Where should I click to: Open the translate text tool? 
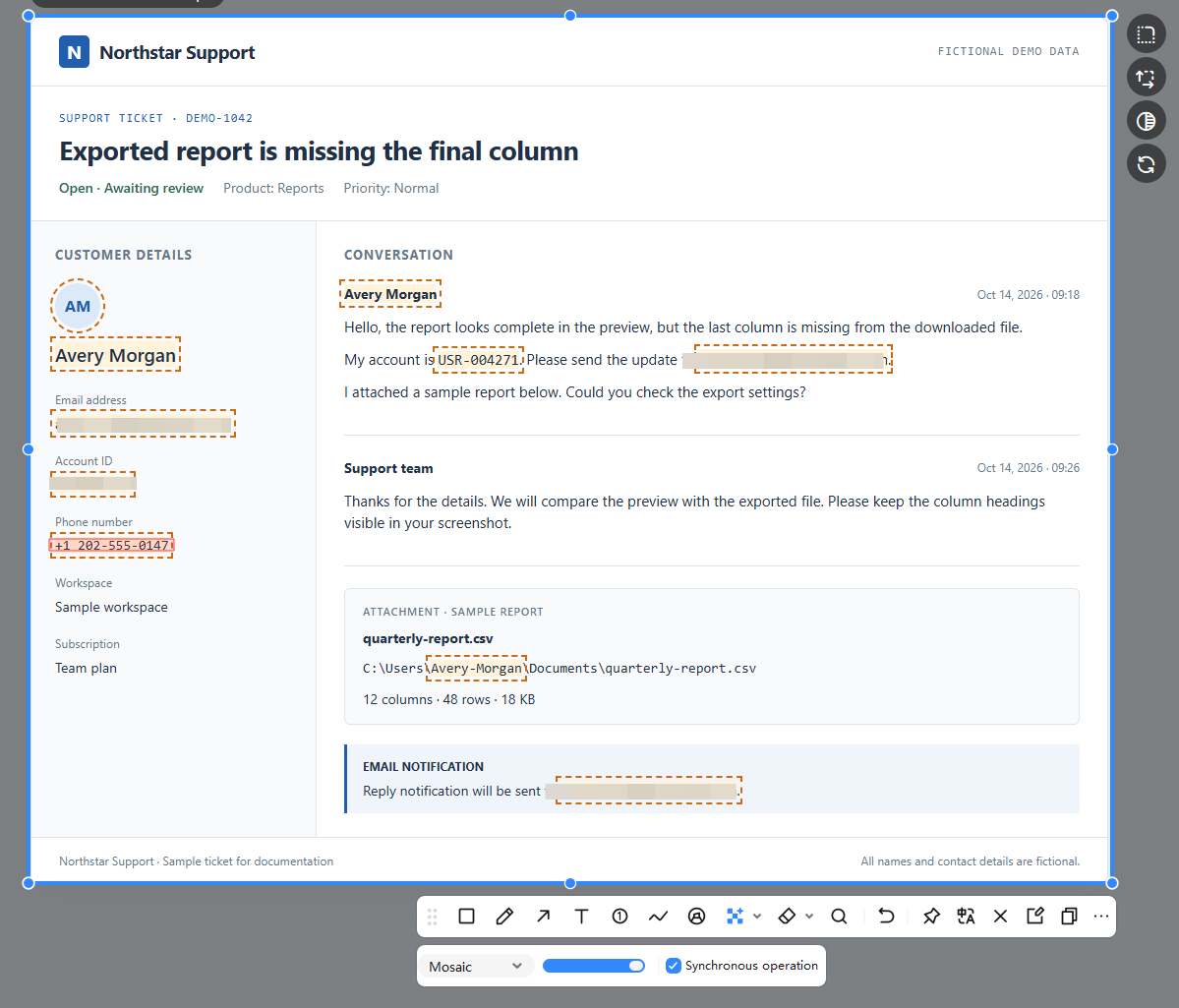[966, 916]
